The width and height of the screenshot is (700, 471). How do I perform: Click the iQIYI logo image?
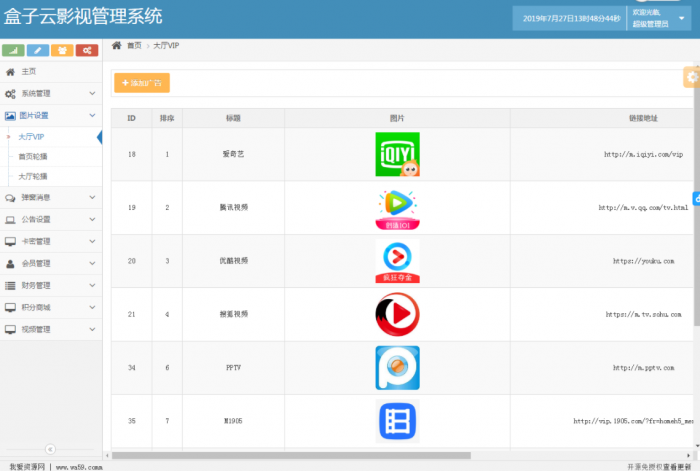point(397,154)
